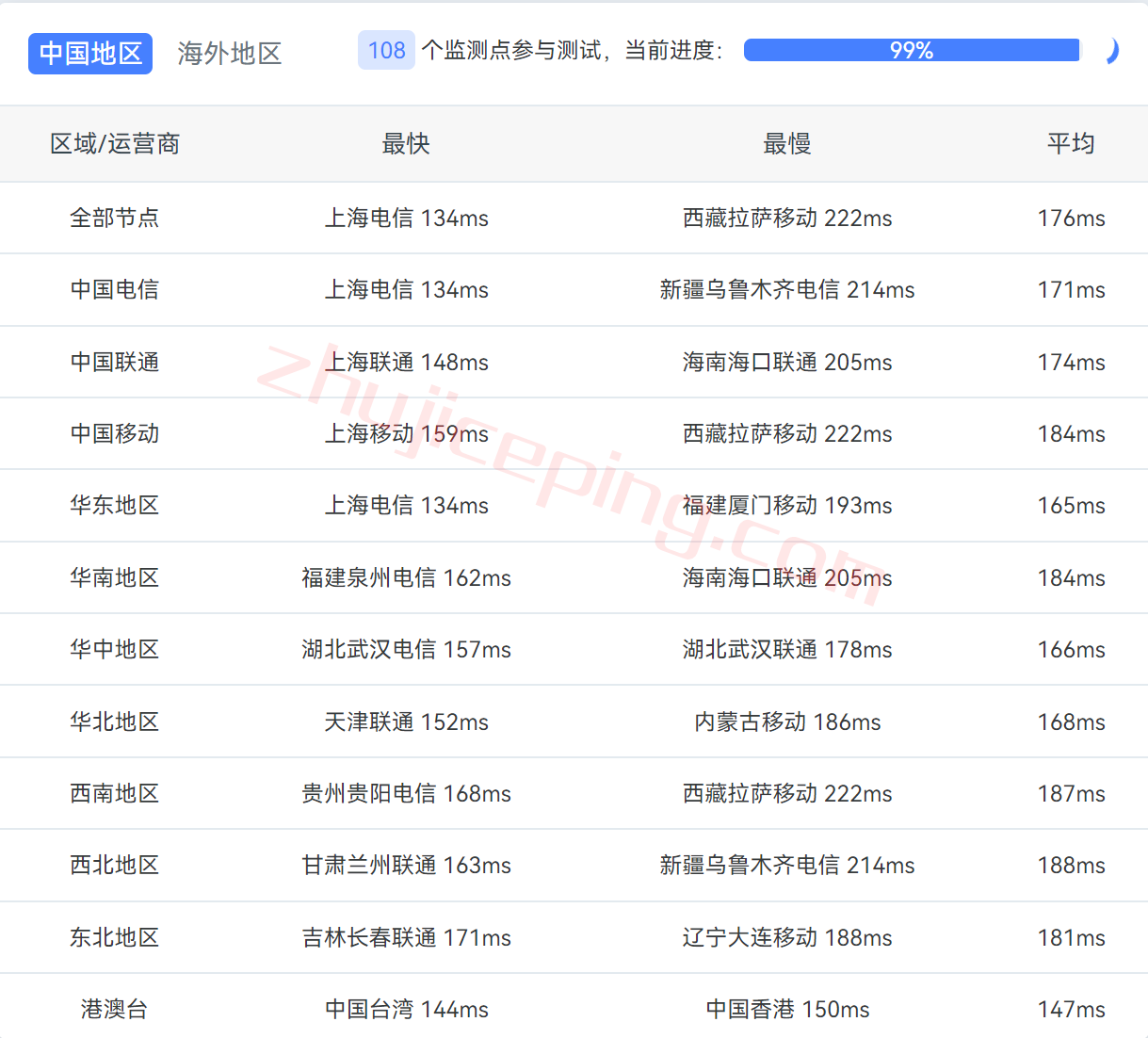The image size is (1148, 1038).
Task: Click the 168ms average value
Action: (1072, 722)
